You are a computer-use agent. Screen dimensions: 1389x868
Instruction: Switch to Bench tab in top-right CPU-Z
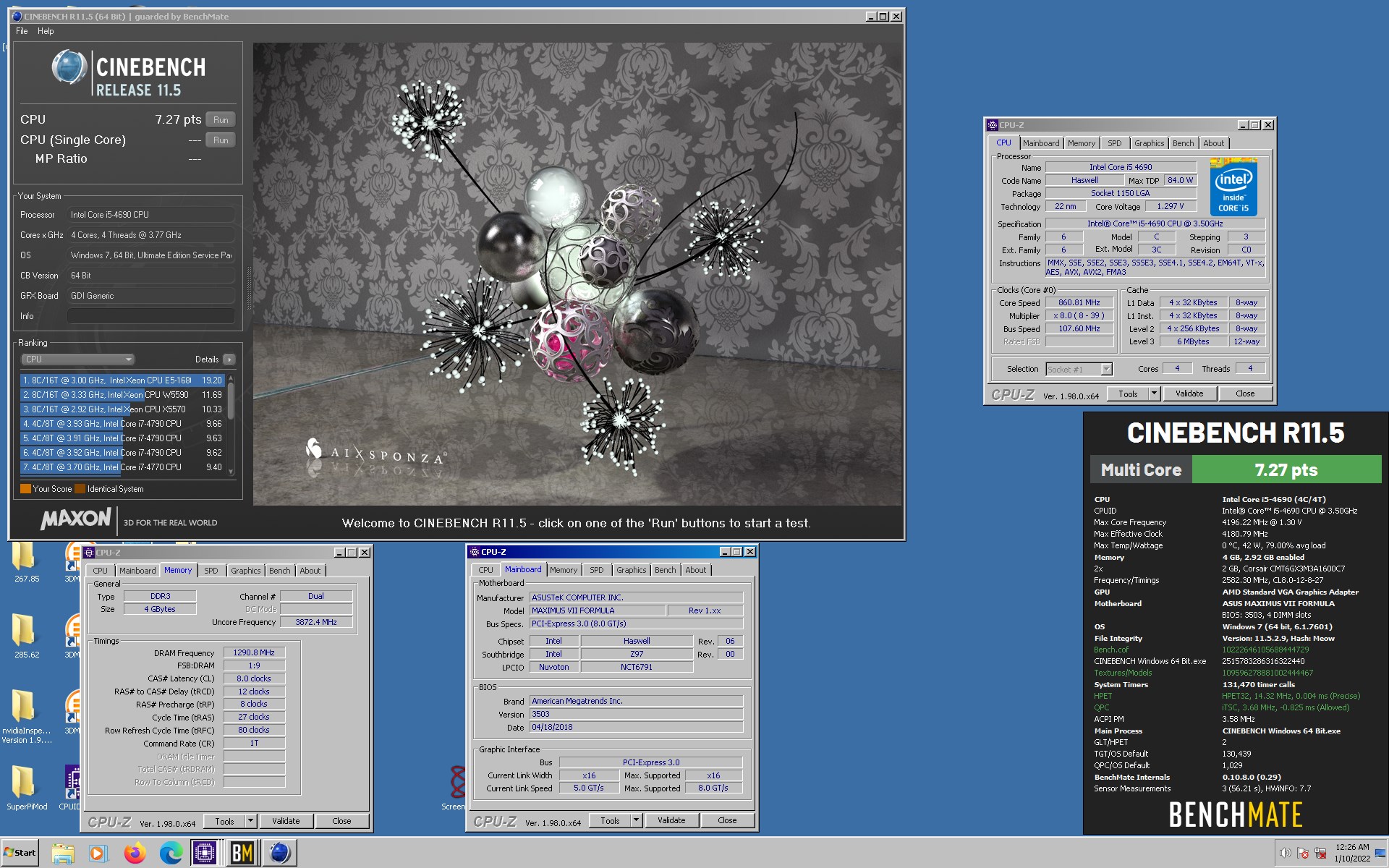pos(1183,143)
